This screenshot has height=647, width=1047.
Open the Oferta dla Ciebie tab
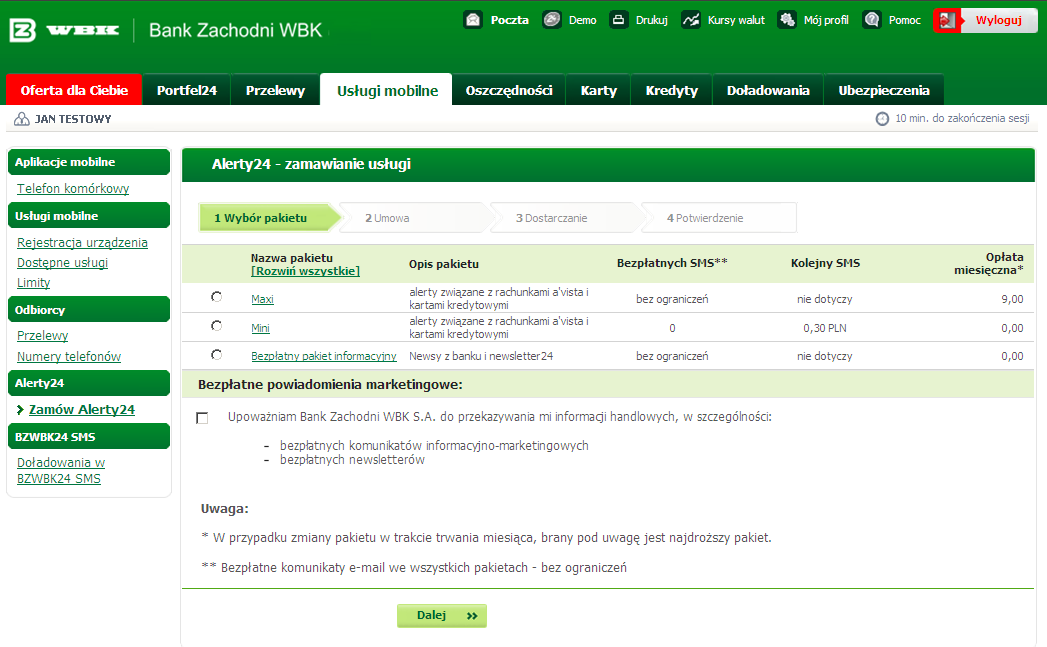(x=74, y=90)
